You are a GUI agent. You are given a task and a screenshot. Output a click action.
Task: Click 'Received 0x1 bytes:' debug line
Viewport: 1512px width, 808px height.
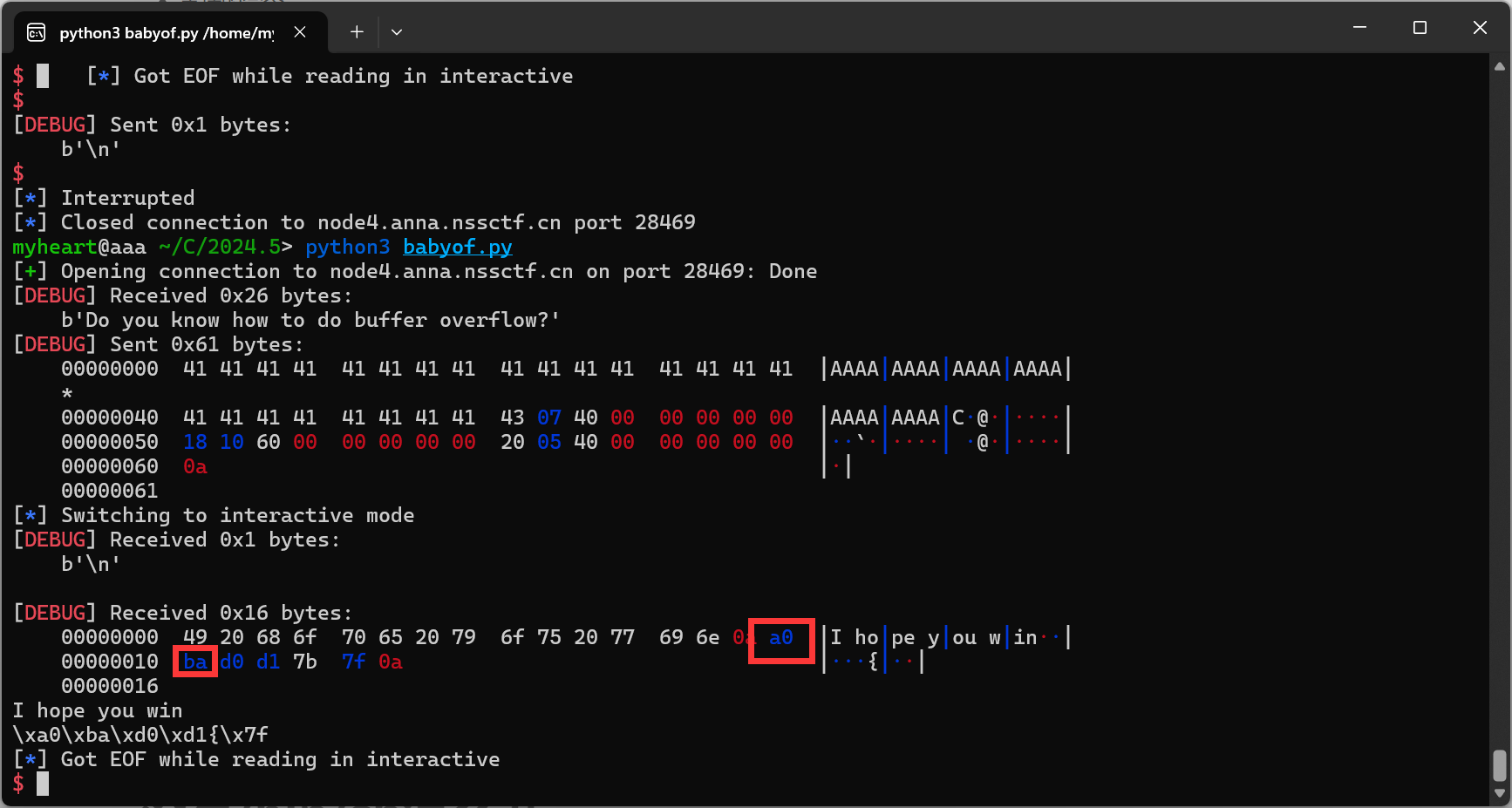point(176,540)
